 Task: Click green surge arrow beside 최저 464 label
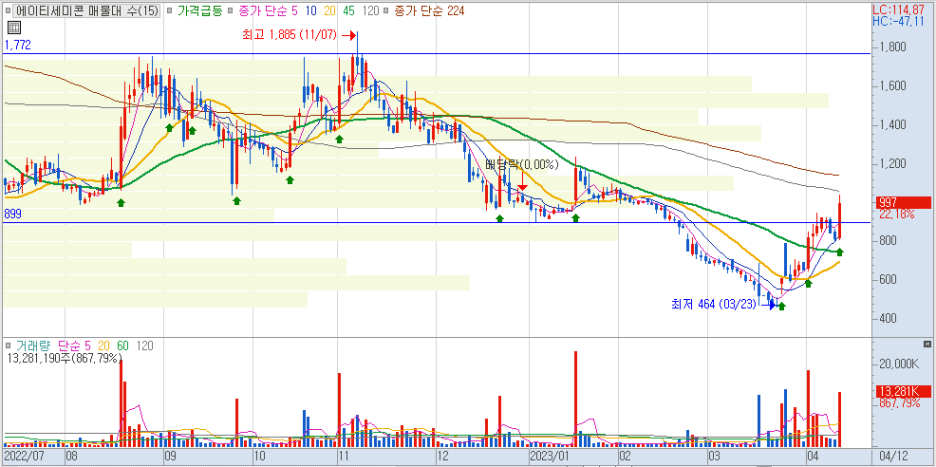(781, 306)
